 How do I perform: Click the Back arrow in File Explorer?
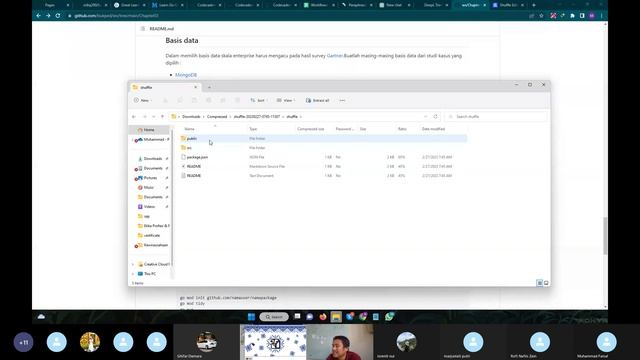(x=134, y=117)
